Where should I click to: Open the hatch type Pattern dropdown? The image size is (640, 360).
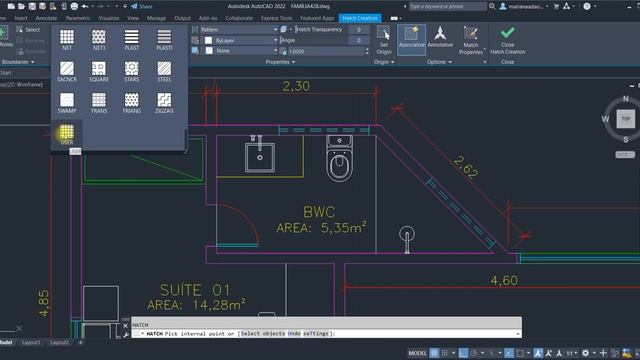(239, 29)
